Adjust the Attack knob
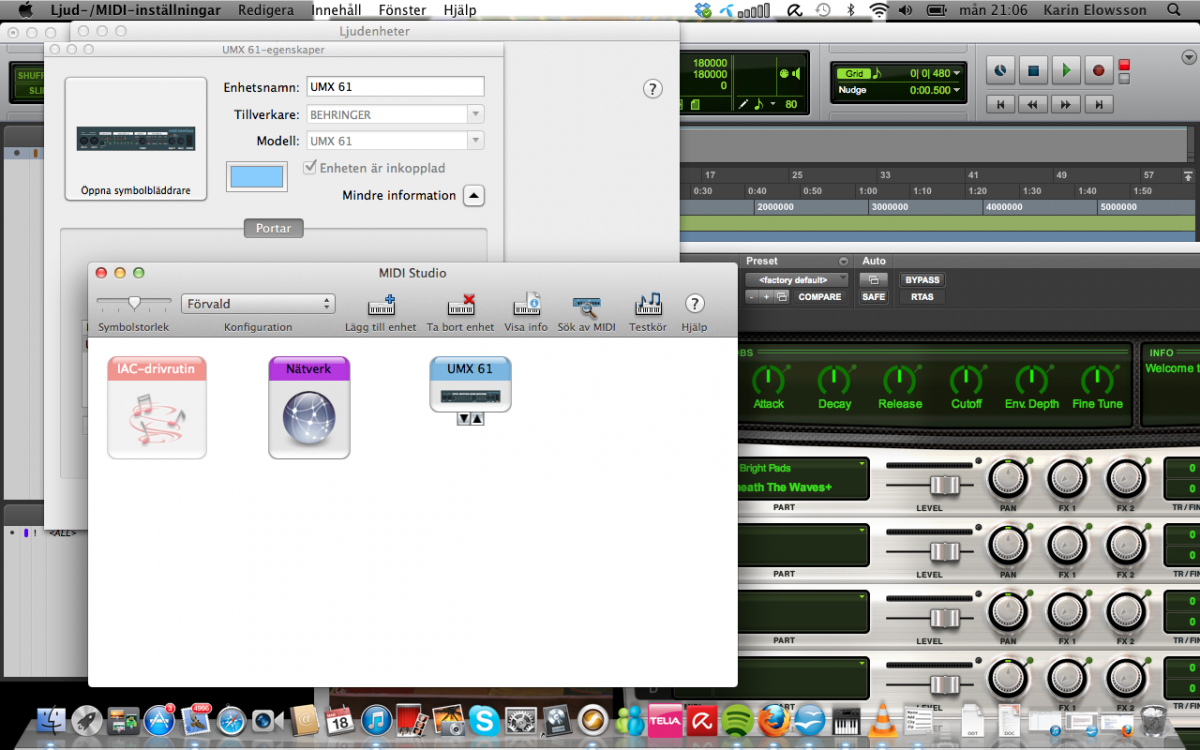 pos(769,380)
